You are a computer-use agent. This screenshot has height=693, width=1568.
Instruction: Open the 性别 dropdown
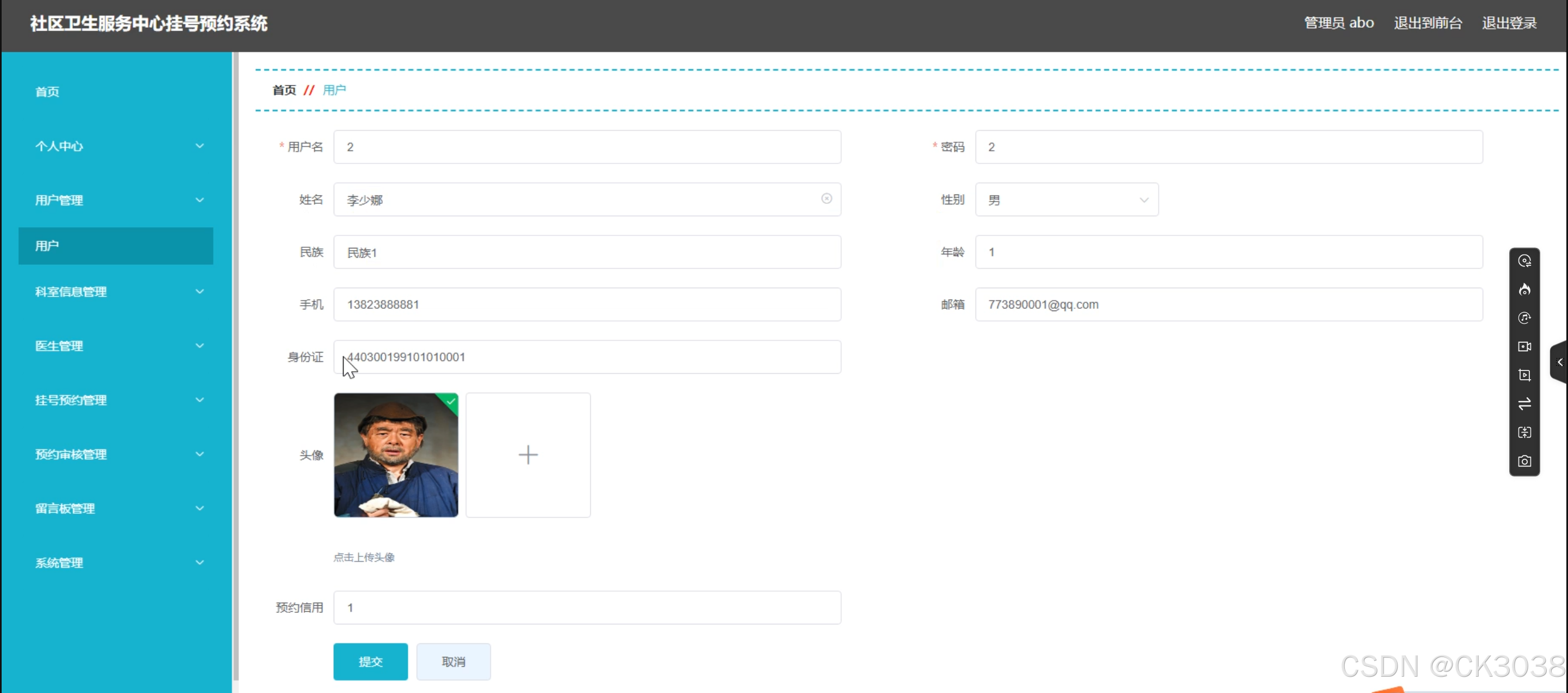point(1067,200)
